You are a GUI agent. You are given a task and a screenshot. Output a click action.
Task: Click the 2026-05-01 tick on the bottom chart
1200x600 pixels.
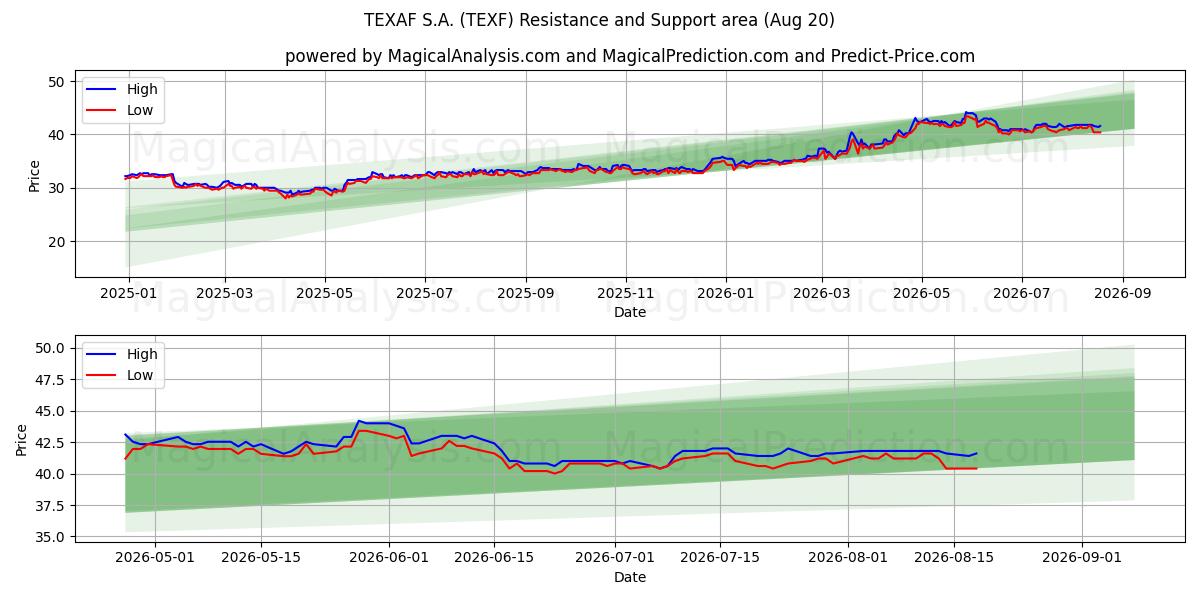click(156, 558)
